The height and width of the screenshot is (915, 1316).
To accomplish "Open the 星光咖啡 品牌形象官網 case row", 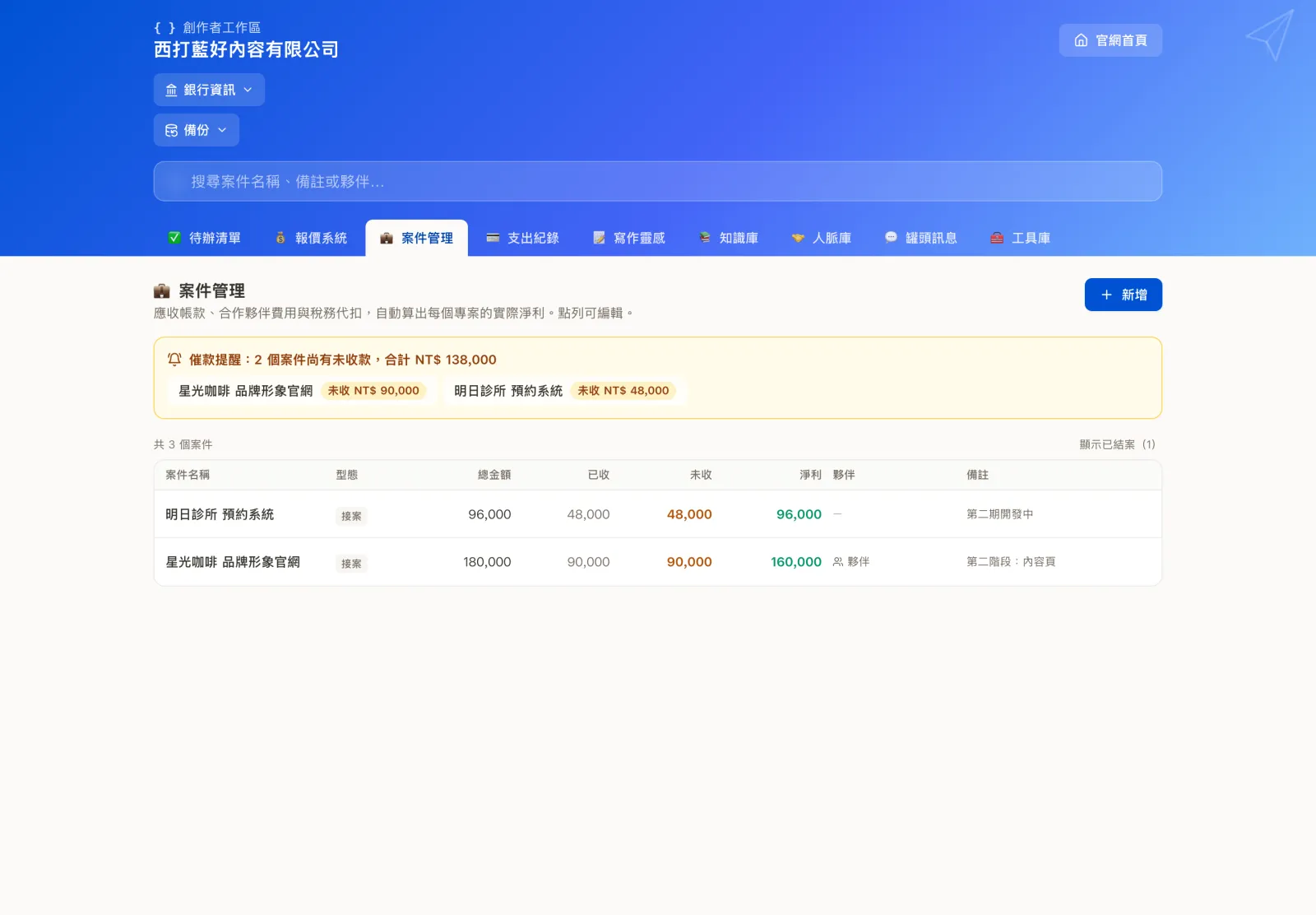I will (x=658, y=562).
